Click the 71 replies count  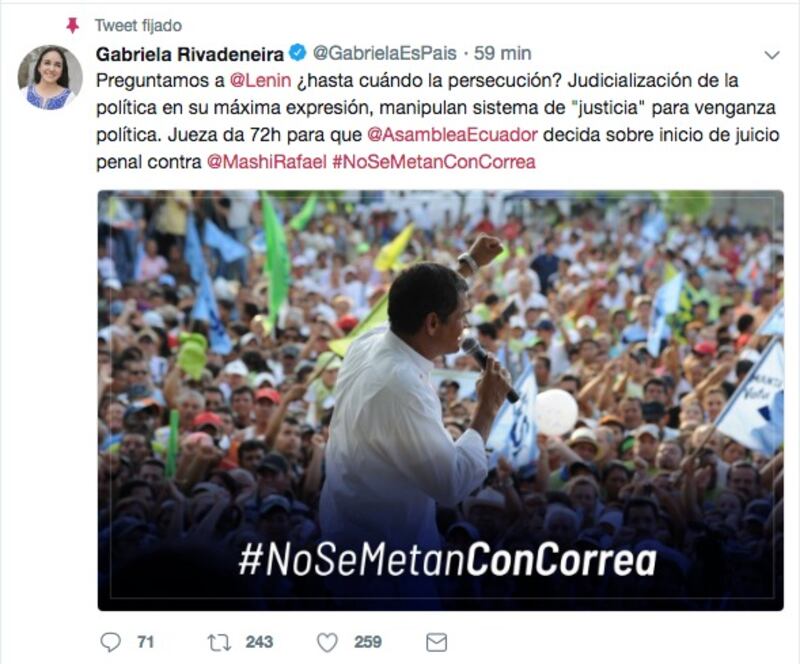145,642
